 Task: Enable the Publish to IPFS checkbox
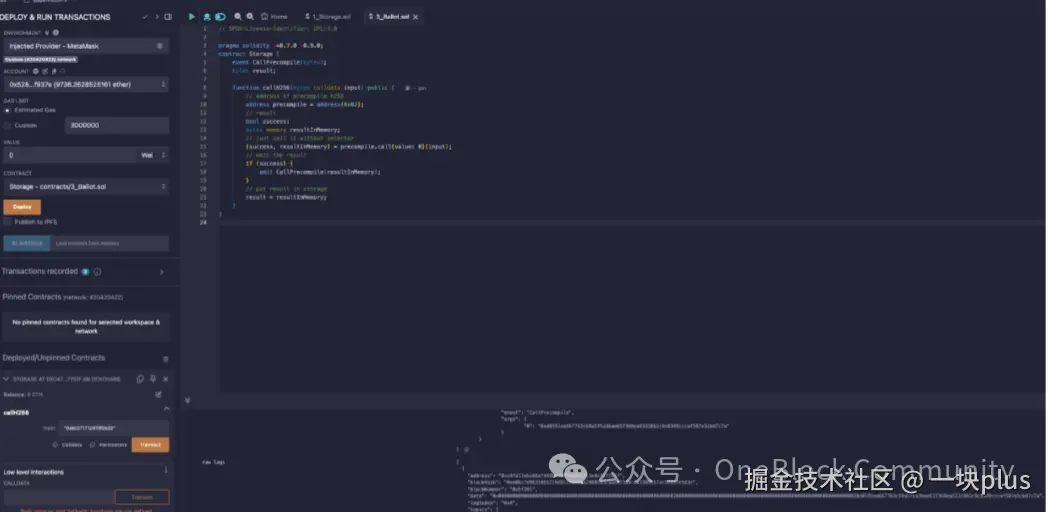[x=7, y=222]
